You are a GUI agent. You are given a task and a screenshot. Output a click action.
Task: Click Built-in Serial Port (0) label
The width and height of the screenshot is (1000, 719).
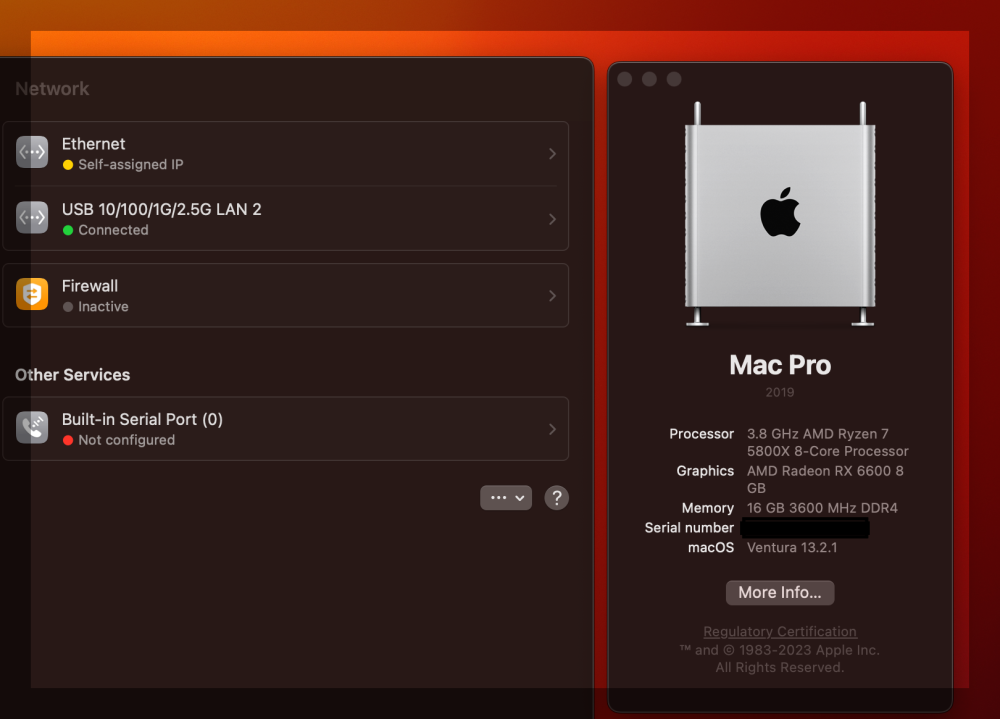142,420
